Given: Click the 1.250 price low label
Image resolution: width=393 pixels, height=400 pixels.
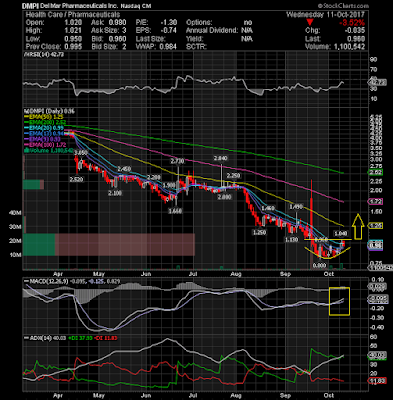Looking at the screenshot, I should pos(259,232).
